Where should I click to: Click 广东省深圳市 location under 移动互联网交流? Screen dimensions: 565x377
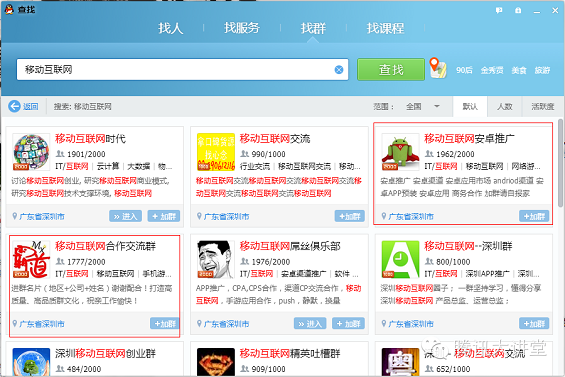[226, 217]
